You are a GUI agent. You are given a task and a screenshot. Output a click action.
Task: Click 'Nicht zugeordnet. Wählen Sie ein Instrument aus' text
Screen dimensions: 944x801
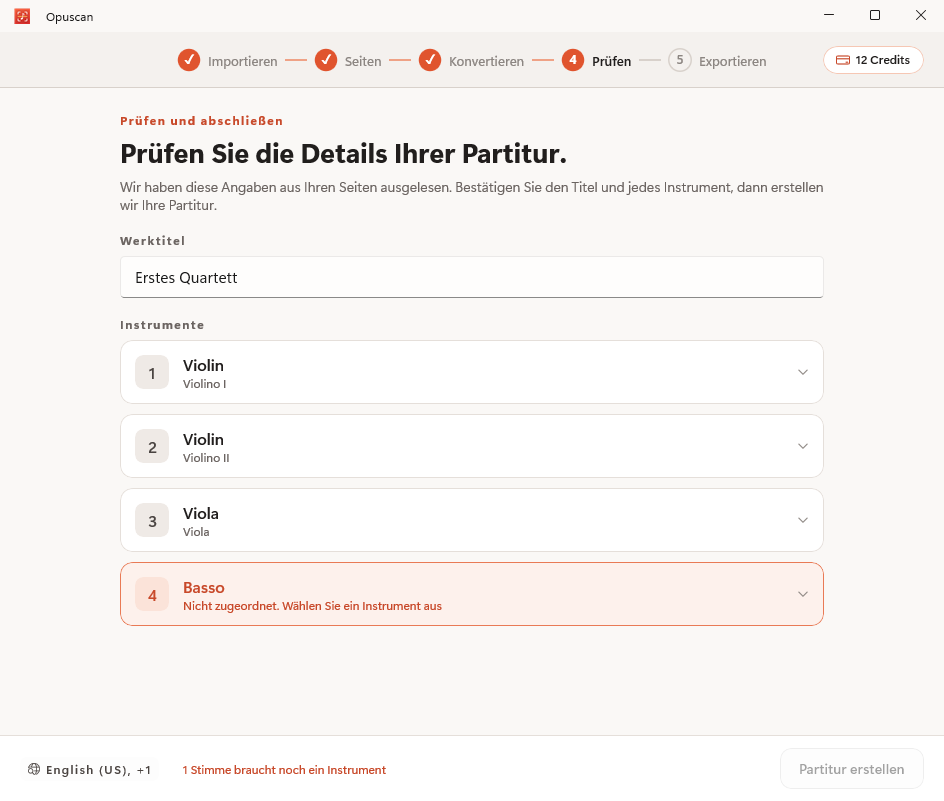point(312,606)
